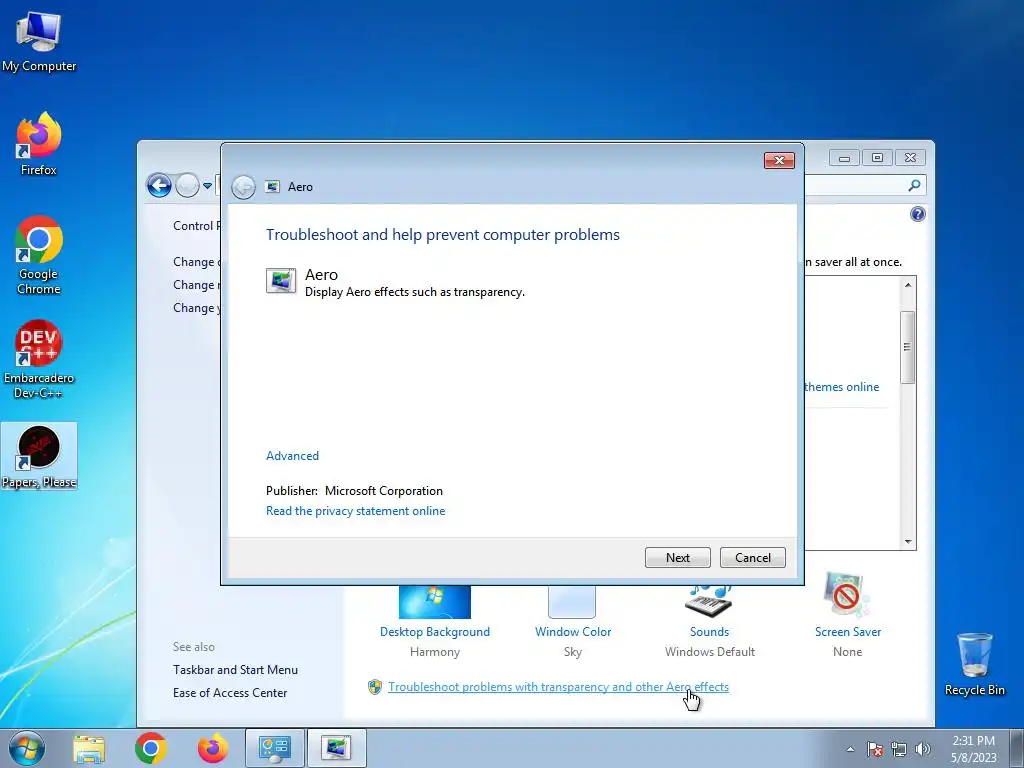Select Papers, Please desktop shortcut
The image size is (1024, 768).
coord(39,456)
